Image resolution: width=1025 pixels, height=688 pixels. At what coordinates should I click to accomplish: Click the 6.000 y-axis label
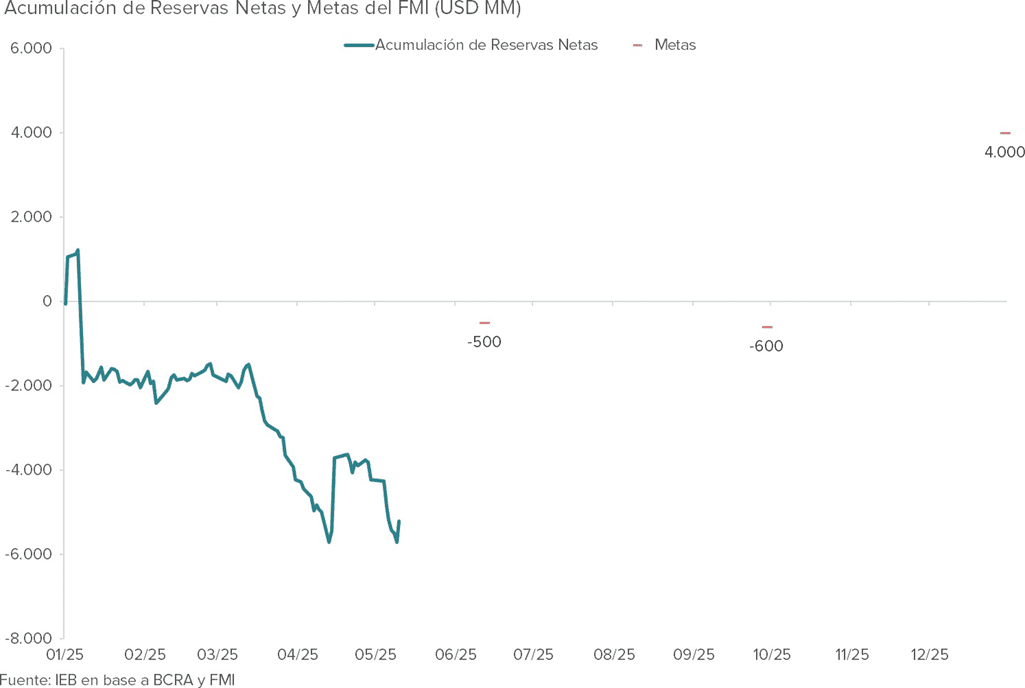tap(31, 48)
